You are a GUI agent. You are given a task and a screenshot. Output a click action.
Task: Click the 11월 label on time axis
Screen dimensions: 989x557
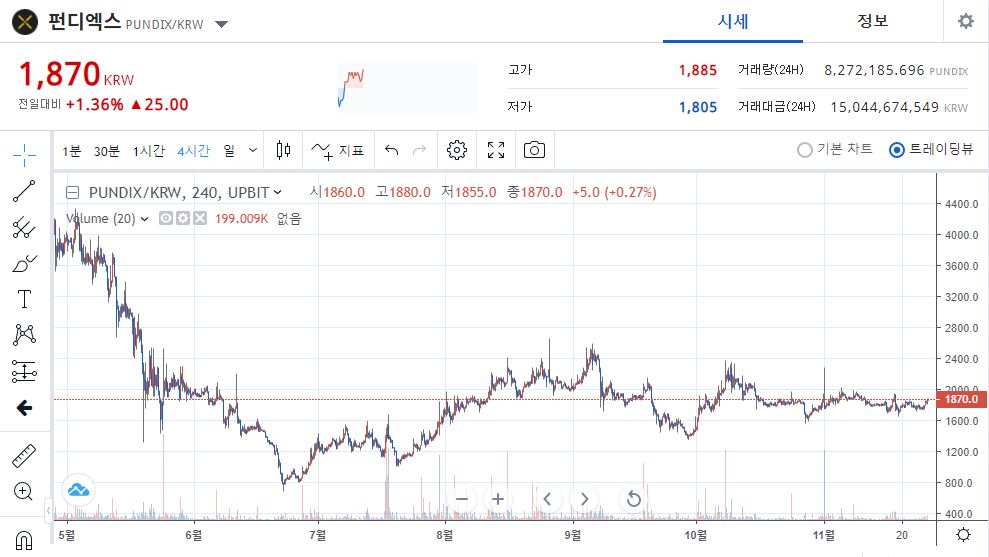[824, 535]
